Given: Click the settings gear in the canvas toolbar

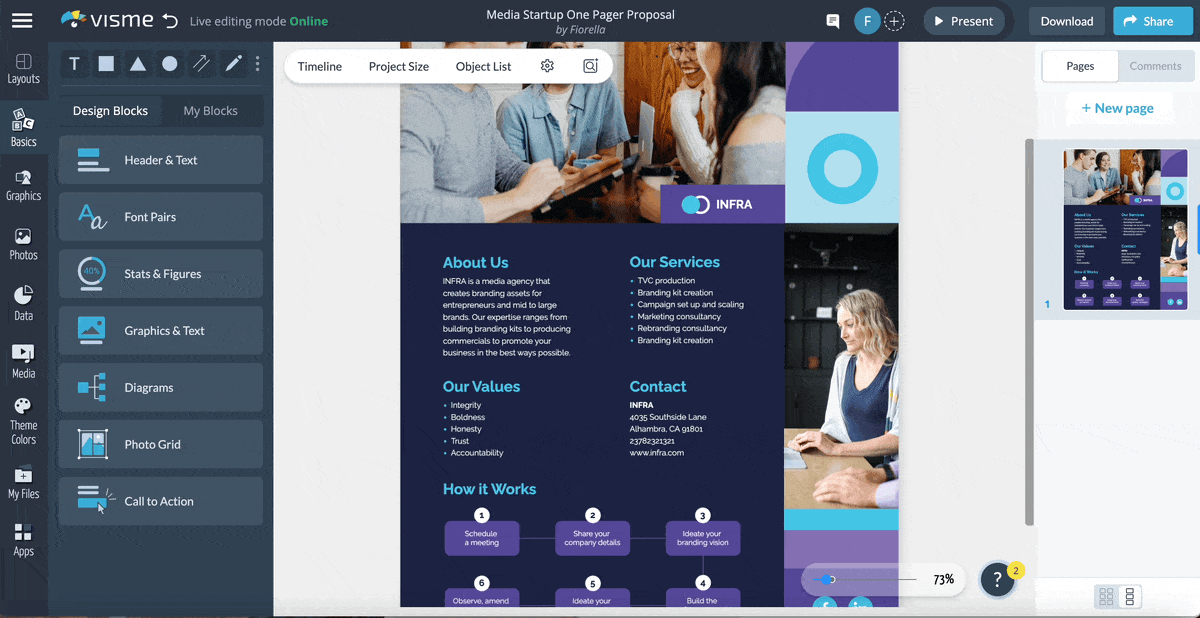Looking at the screenshot, I should 547,65.
